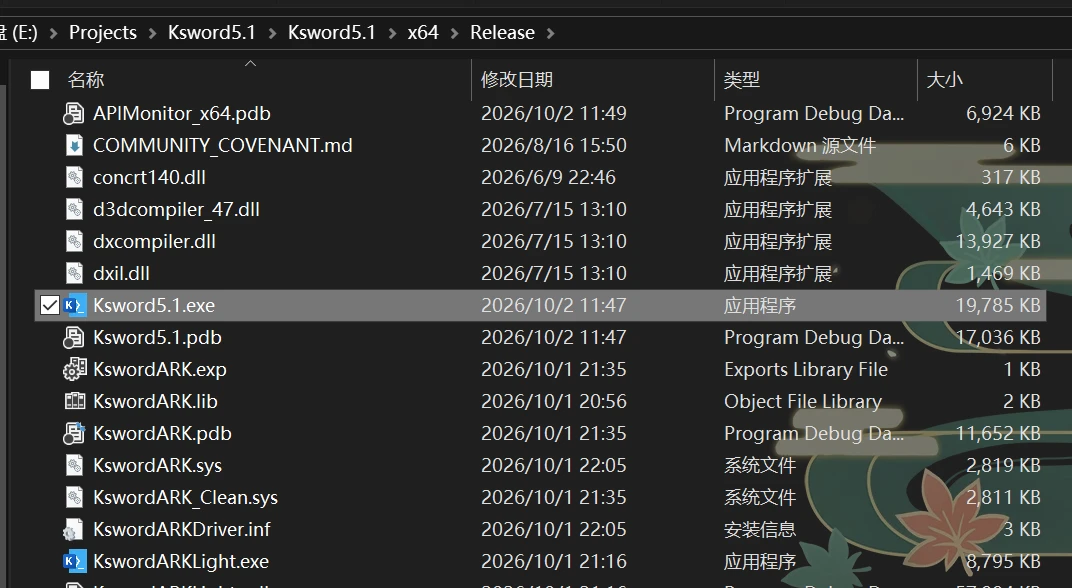Image resolution: width=1072 pixels, height=588 pixels.
Task: Select the file named COMMUNITY_COVENANT.md
Action: [x=223, y=146]
